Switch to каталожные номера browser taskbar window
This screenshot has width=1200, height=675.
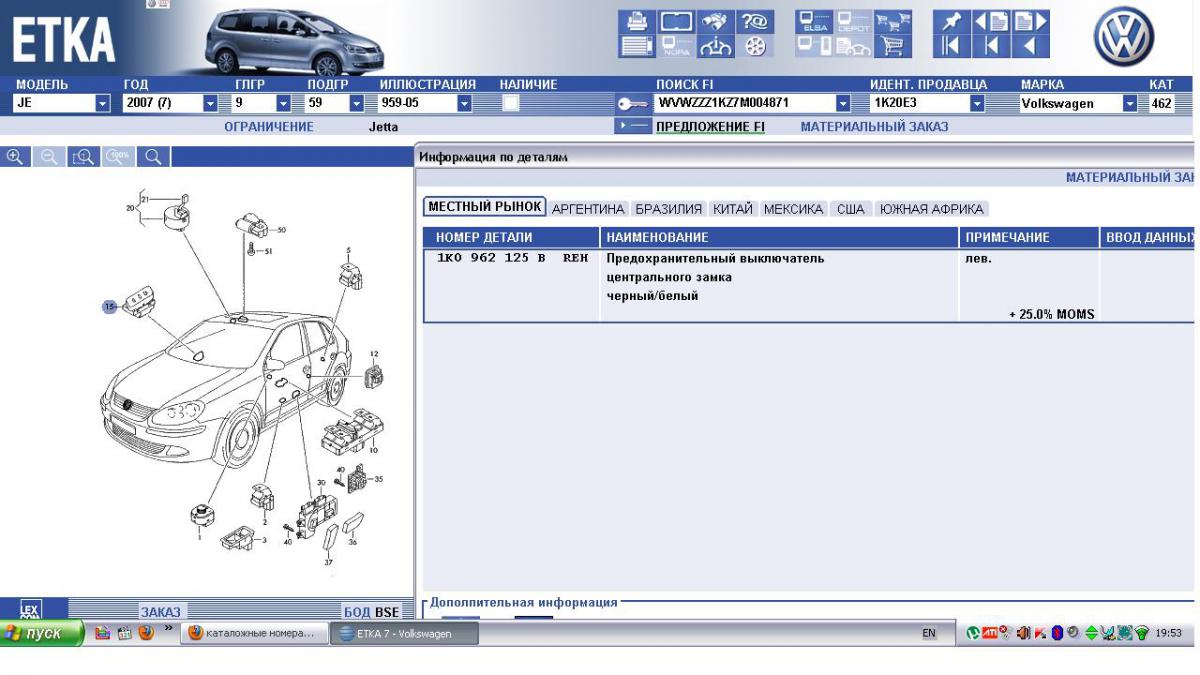[x=256, y=633]
